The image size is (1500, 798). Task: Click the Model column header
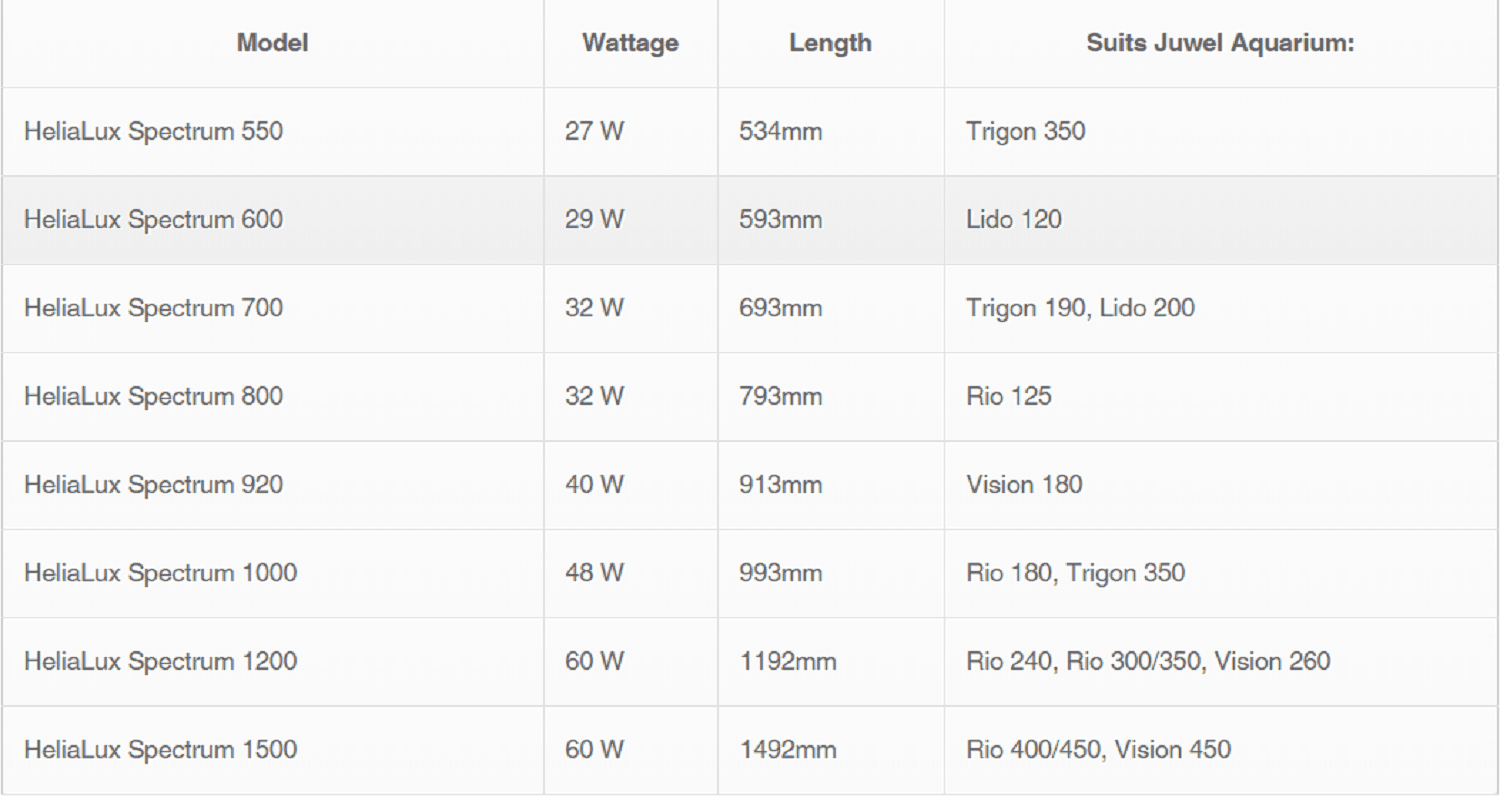272,43
